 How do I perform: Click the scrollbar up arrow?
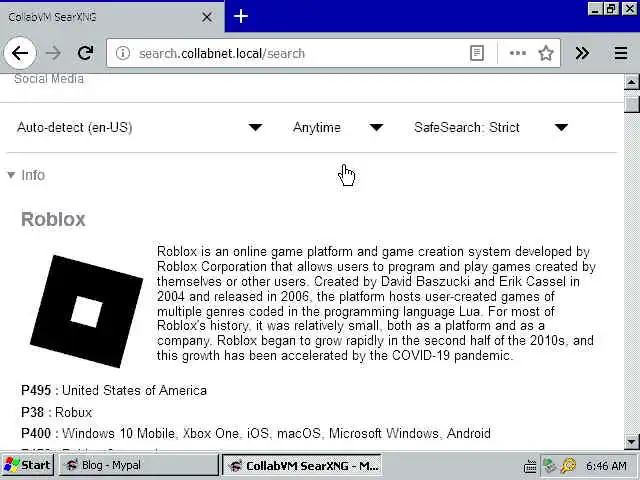coord(631,82)
